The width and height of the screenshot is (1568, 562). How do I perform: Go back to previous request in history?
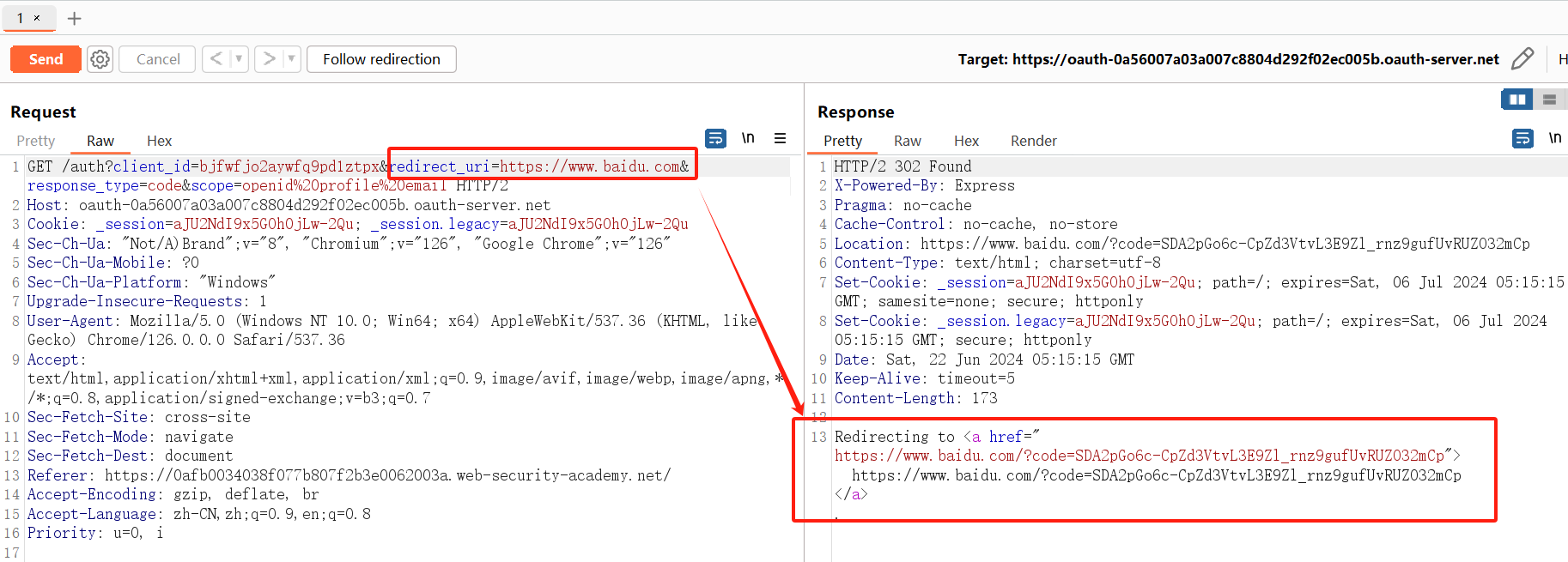(216, 58)
